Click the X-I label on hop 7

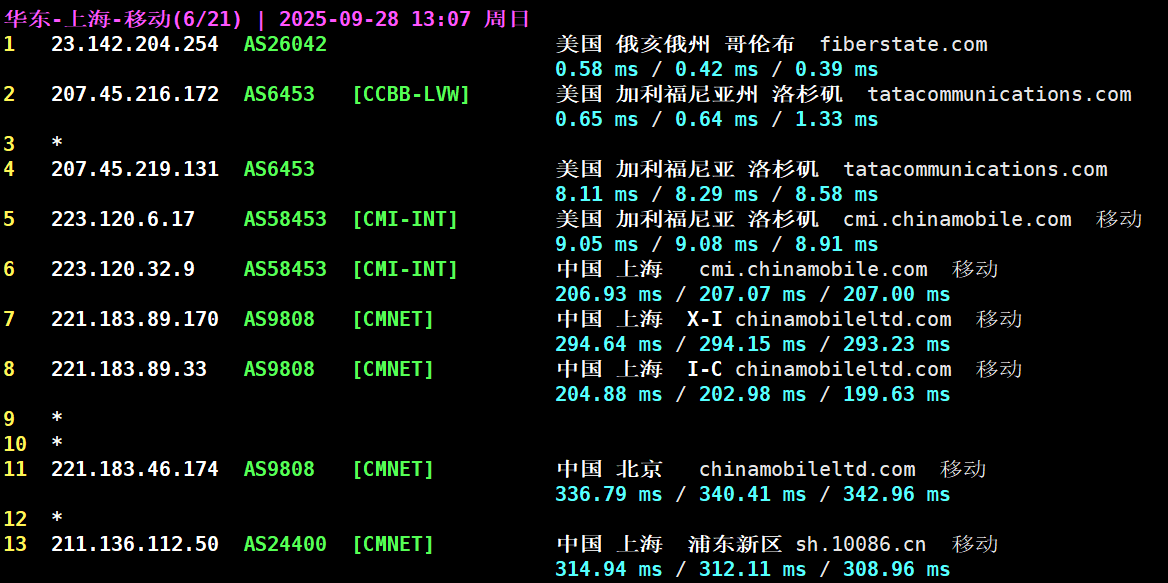pyautogui.click(x=705, y=319)
